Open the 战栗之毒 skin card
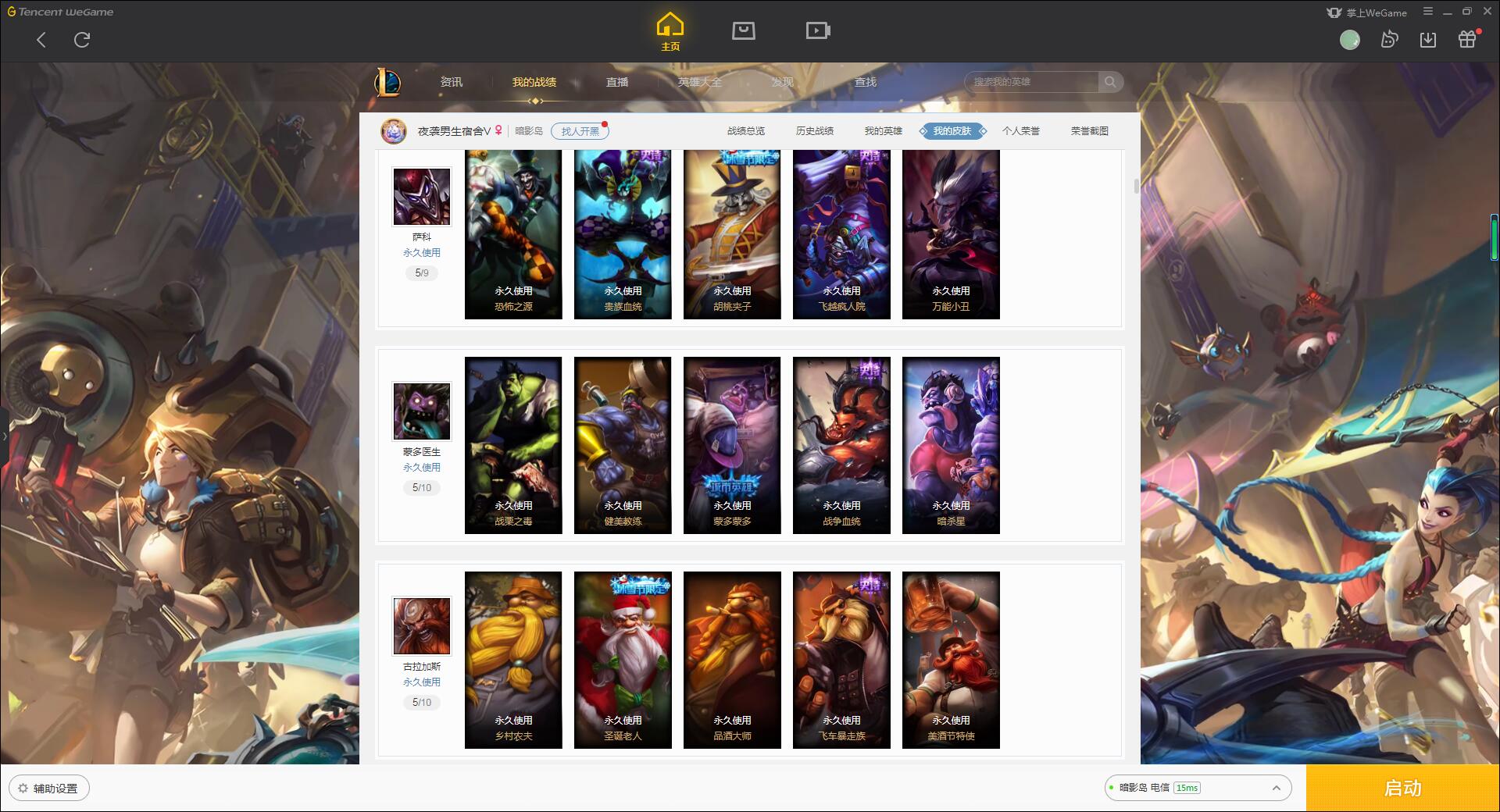This screenshot has width=1500, height=812. pyautogui.click(x=513, y=445)
